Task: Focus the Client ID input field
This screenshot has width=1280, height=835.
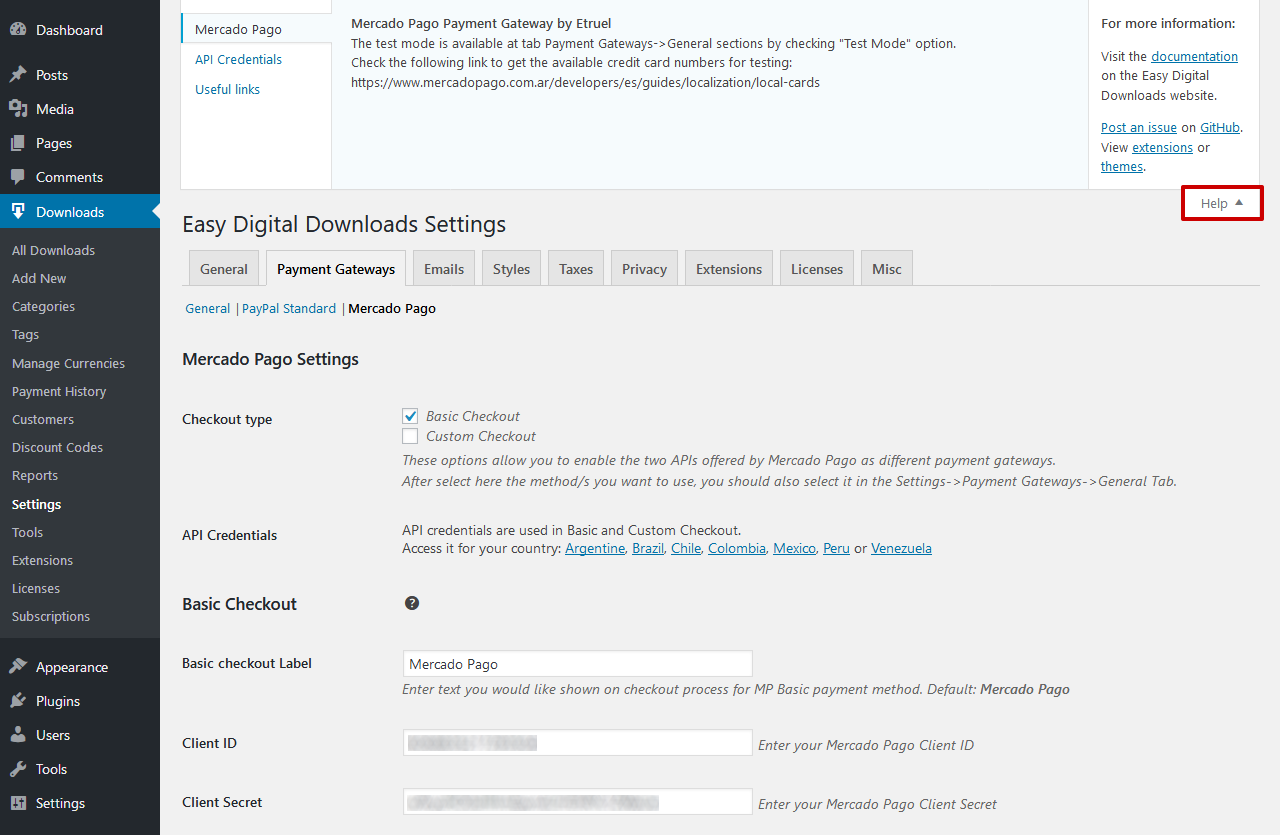Action: point(577,743)
